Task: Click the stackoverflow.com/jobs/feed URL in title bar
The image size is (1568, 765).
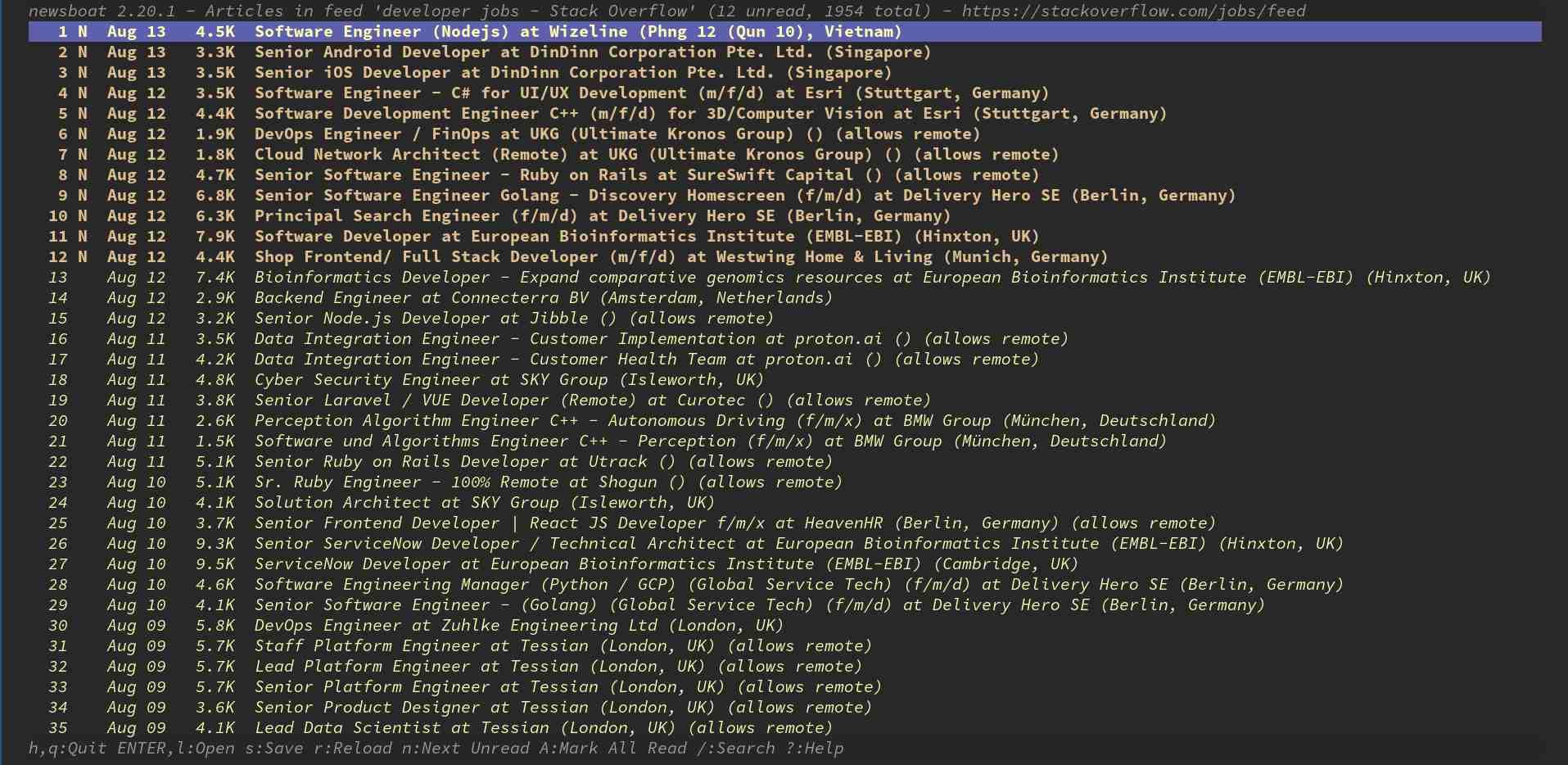Action: [1134, 11]
